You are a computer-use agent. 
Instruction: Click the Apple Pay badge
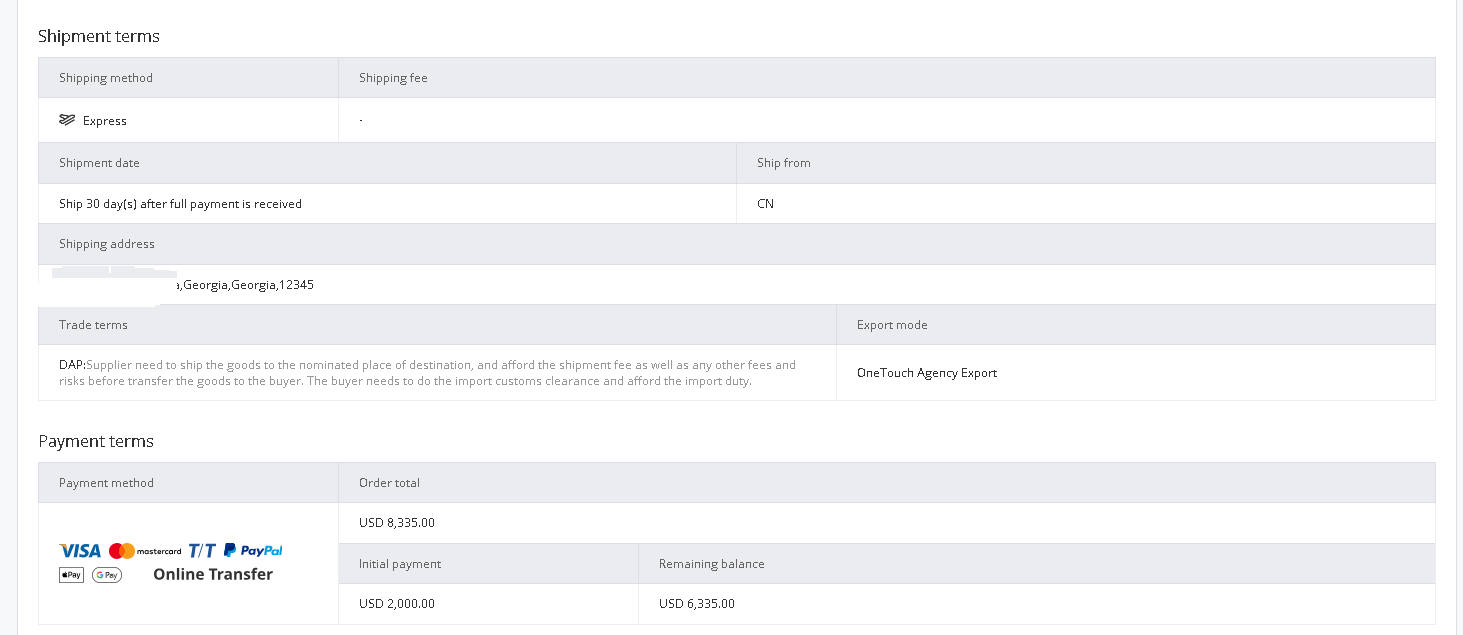[x=71, y=575]
